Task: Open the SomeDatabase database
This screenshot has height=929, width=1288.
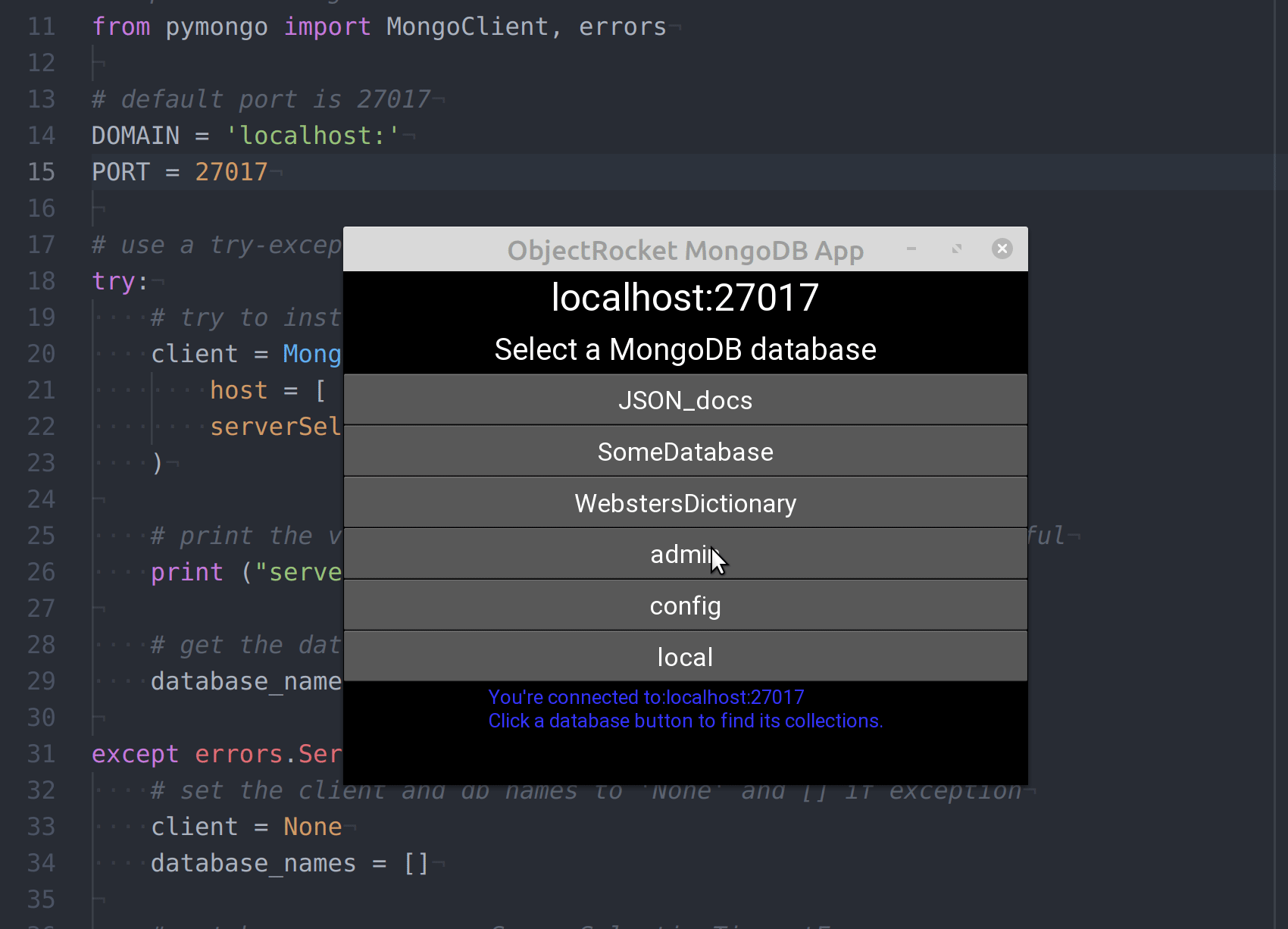Action: point(686,451)
